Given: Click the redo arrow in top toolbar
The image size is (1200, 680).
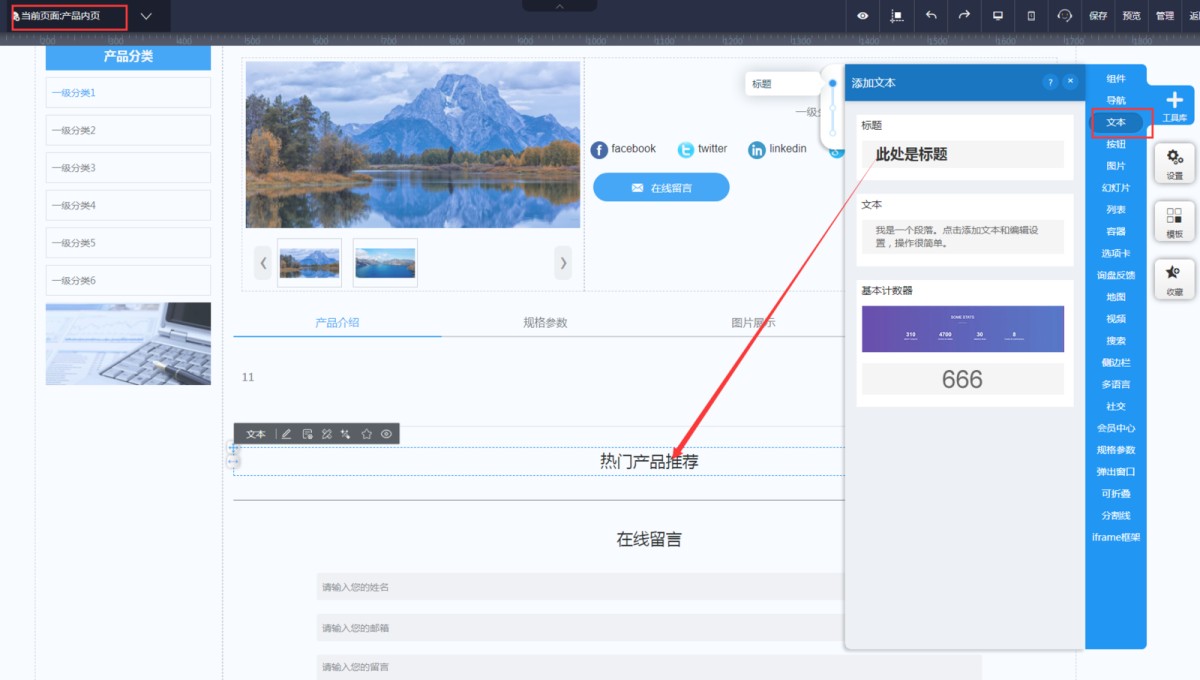Looking at the screenshot, I should (x=964, y=16).
